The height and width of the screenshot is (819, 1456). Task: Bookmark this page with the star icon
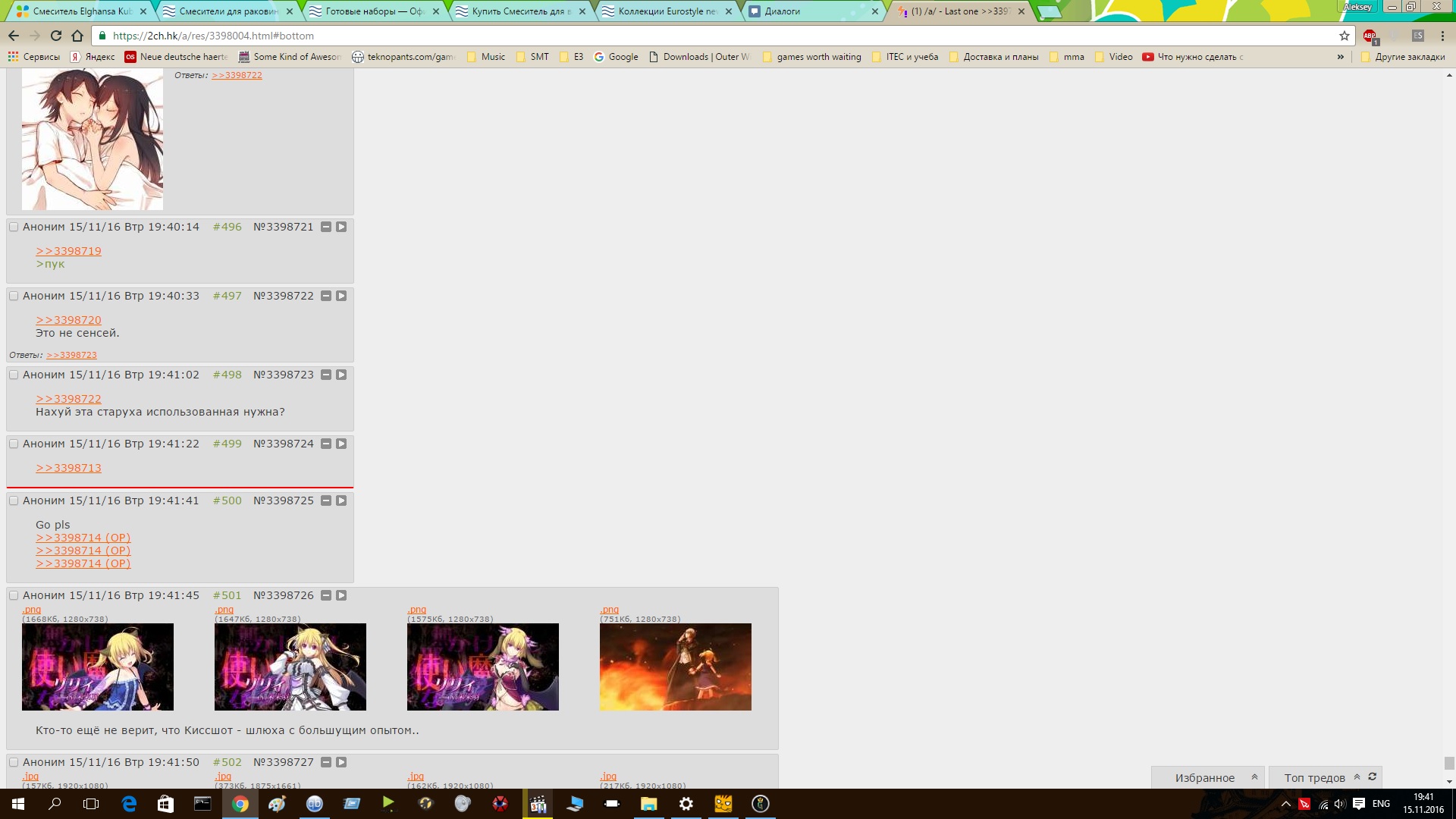pos(1345,36)
